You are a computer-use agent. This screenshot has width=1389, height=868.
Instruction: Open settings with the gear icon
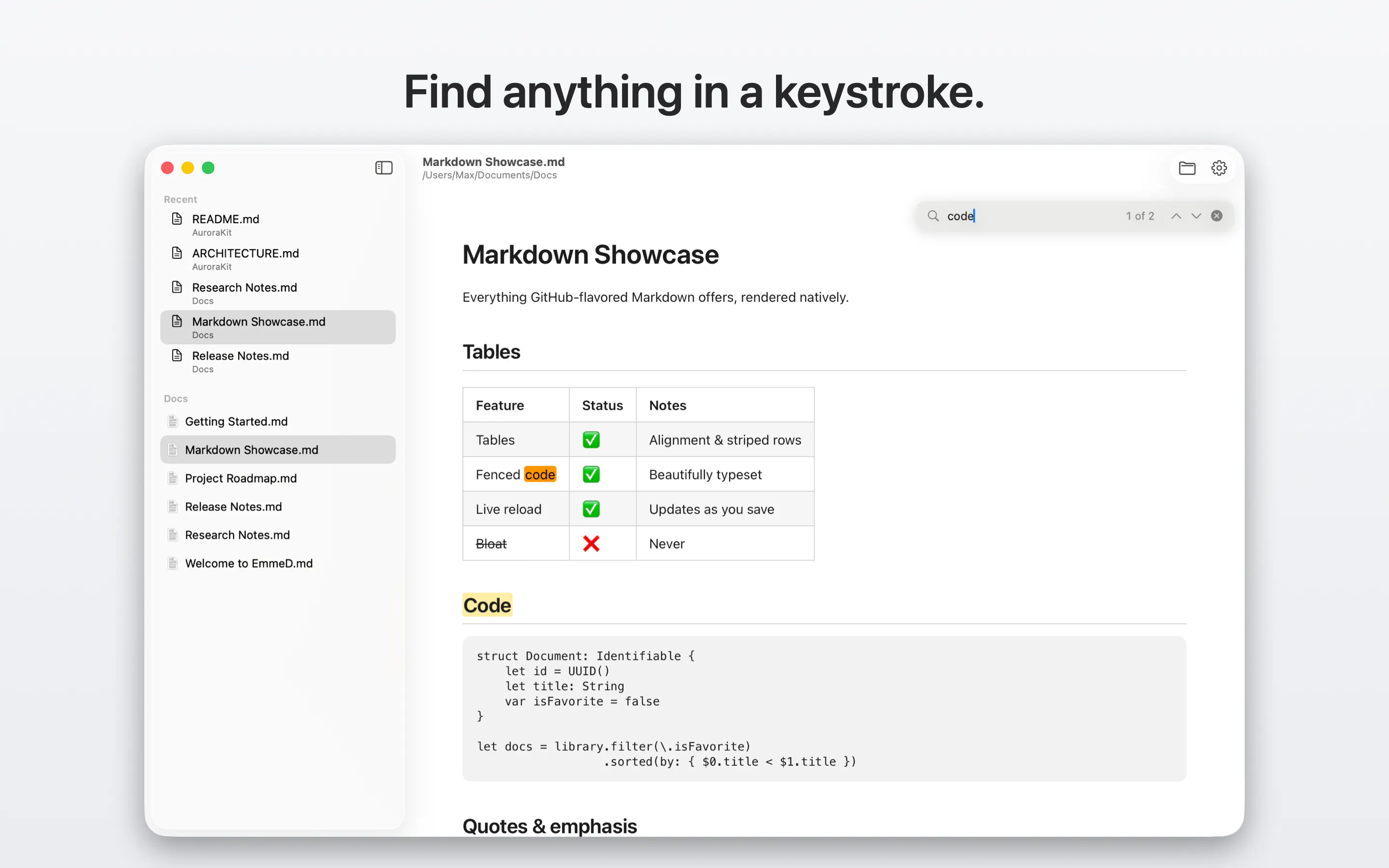pos(1219,168)
